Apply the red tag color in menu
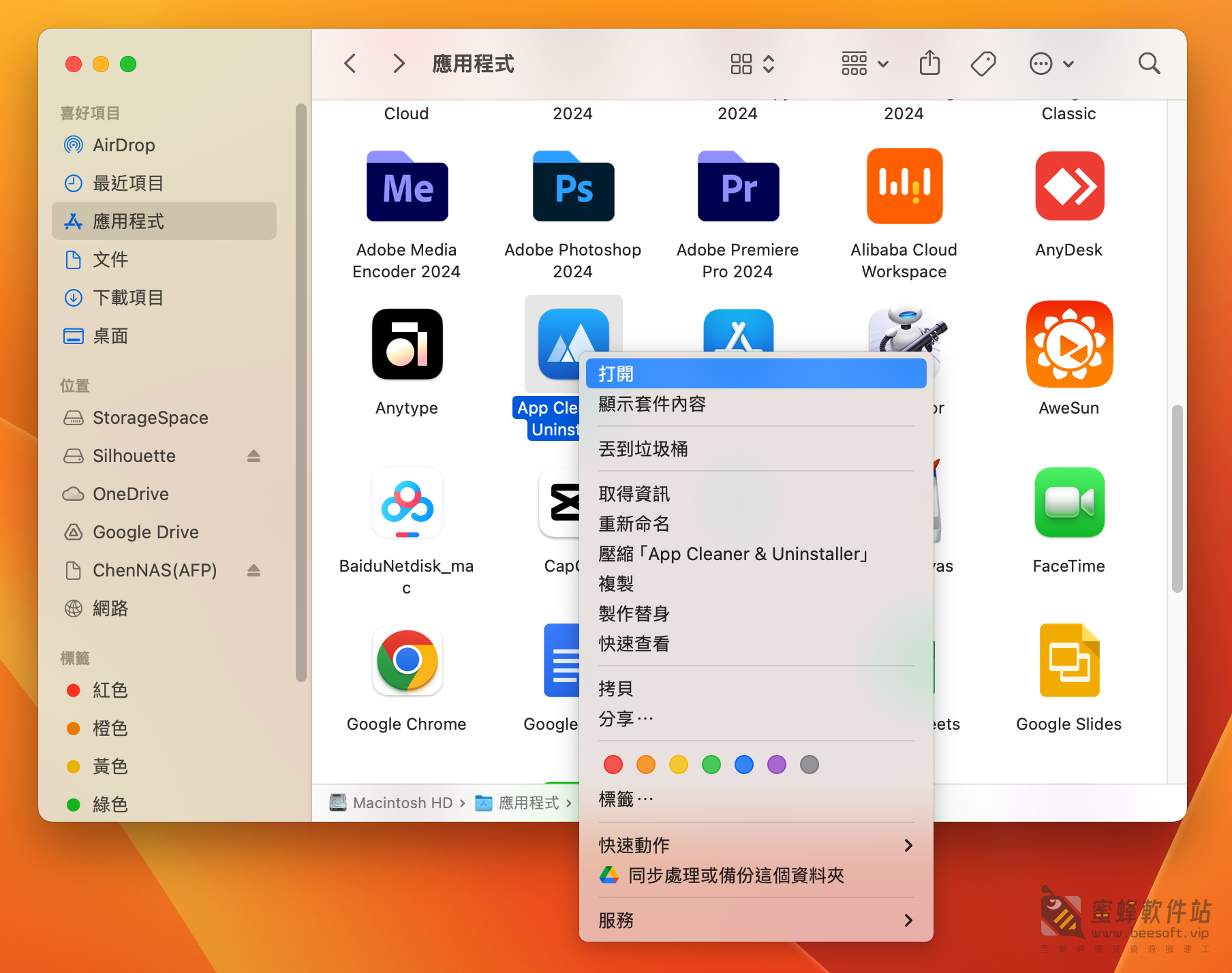 pos(613,764)
